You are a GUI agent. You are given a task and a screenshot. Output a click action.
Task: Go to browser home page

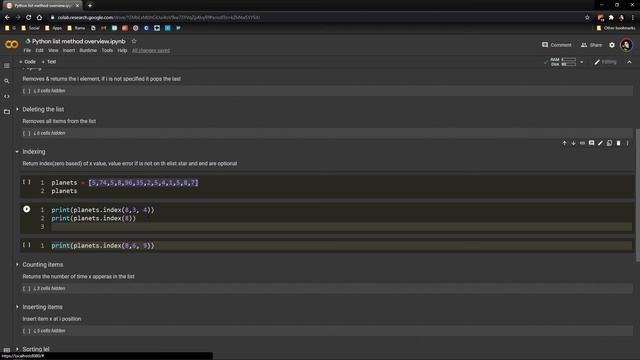39,18
